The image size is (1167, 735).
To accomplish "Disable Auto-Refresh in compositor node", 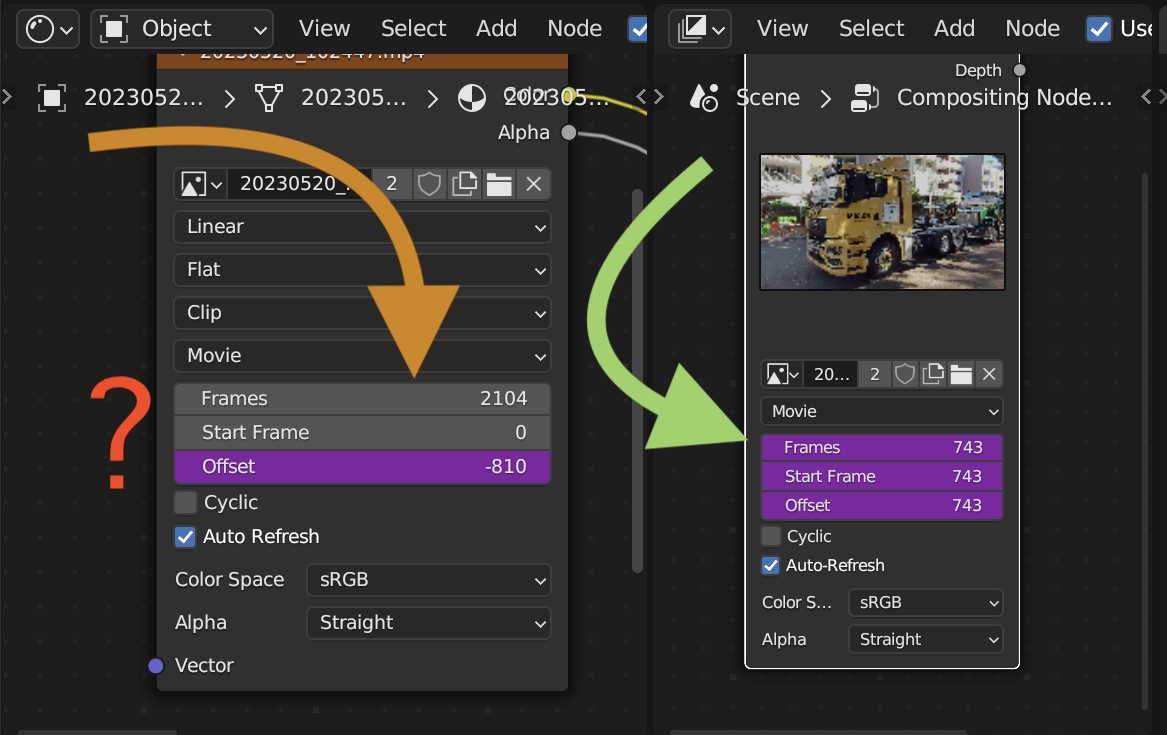I will click(x=771, y=565).
